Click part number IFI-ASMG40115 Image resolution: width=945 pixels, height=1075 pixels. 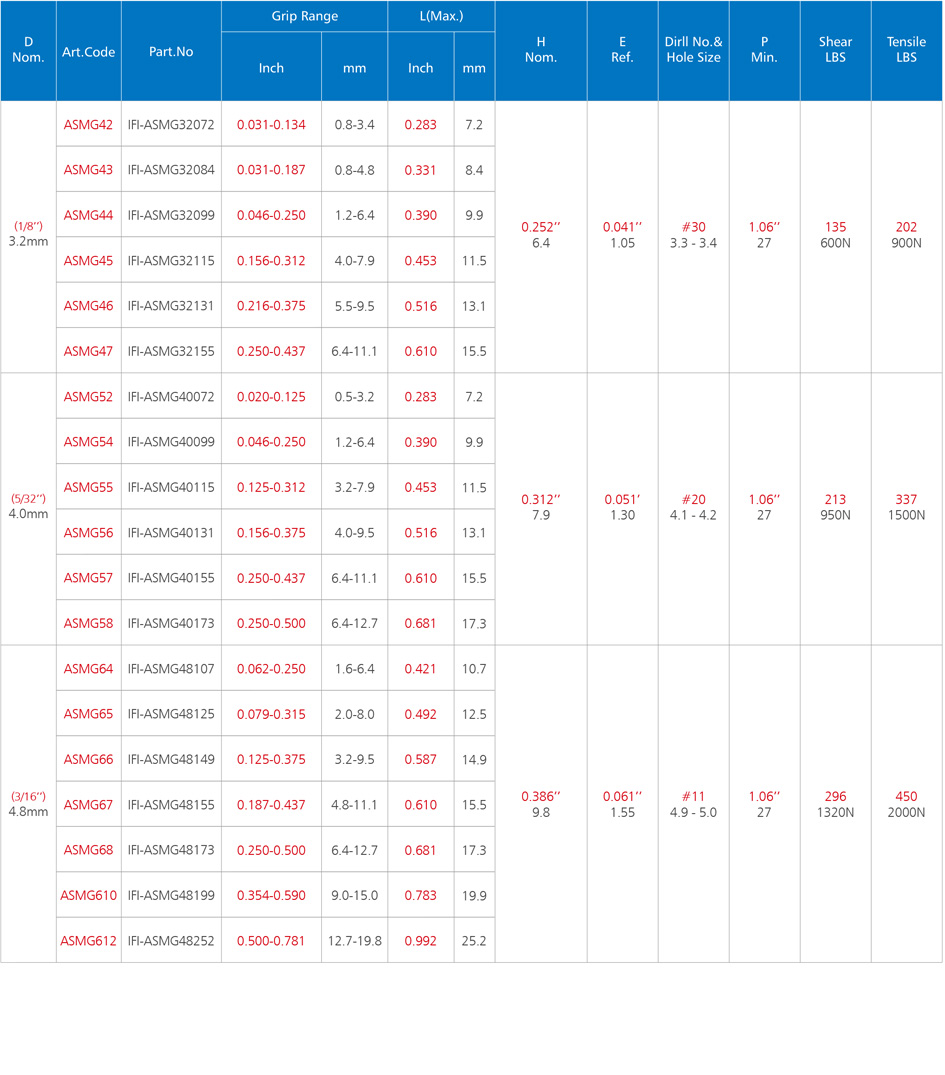(171, 488)
